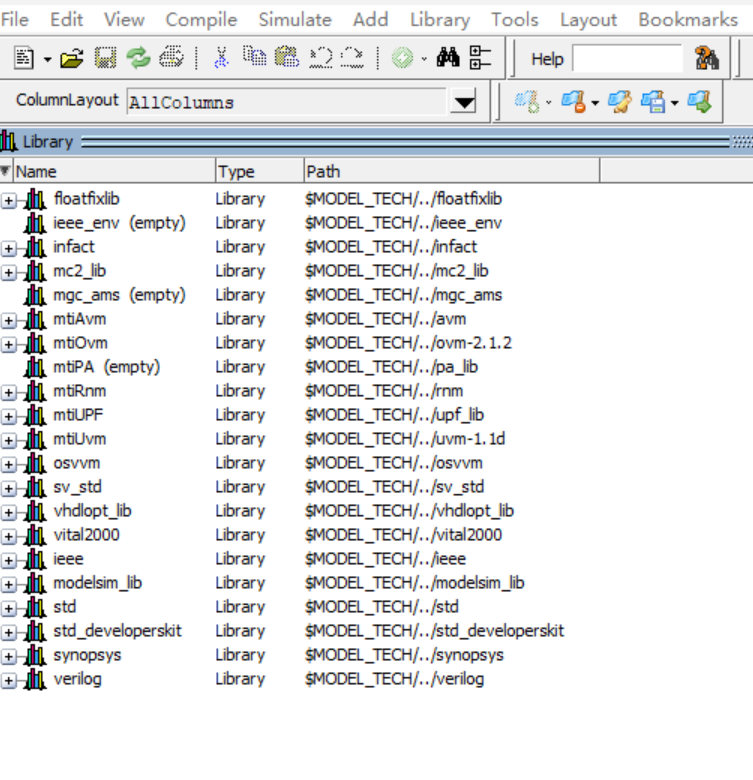Click the Open folder toolbar icon
Screen dimensions: 753x780
pyautogui.click(x=72, y=59)
